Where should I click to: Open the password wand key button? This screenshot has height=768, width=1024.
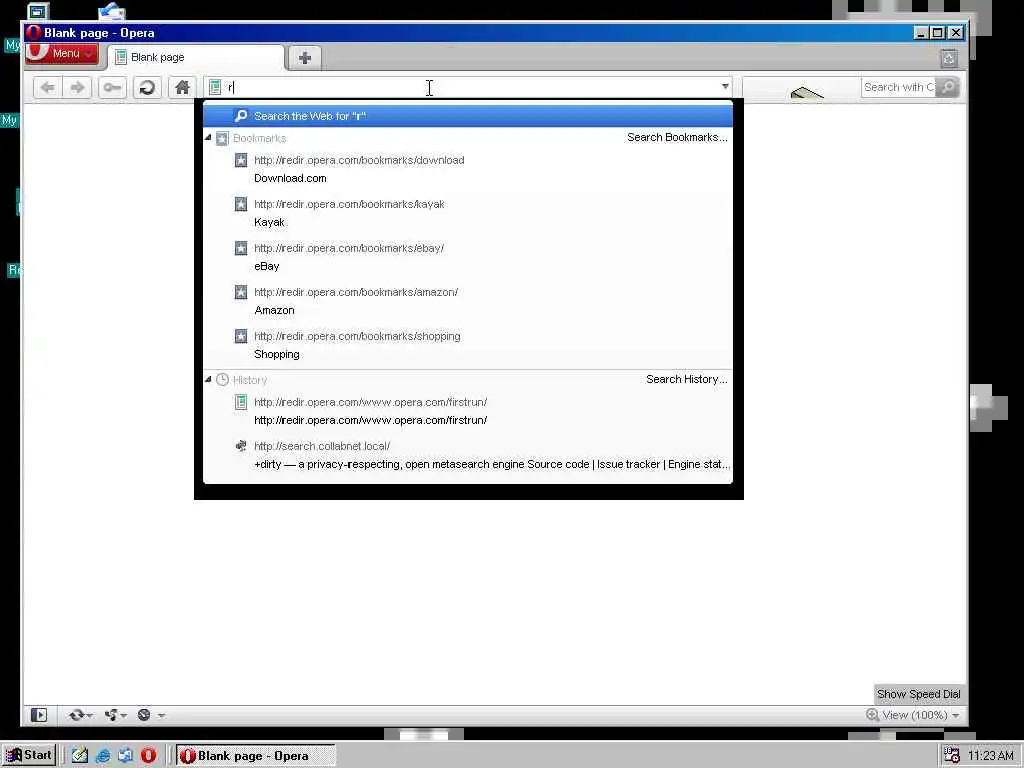(112, 88)
